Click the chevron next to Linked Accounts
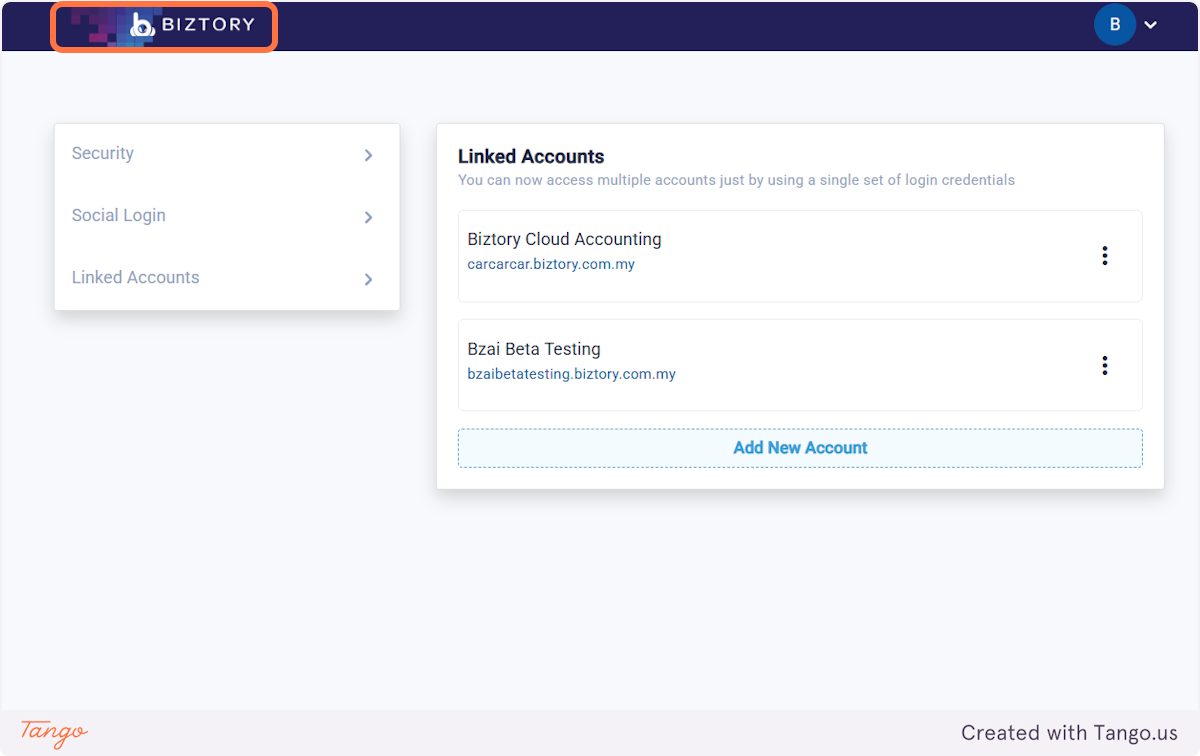1200x756 pixels. (x=368, y=279)
